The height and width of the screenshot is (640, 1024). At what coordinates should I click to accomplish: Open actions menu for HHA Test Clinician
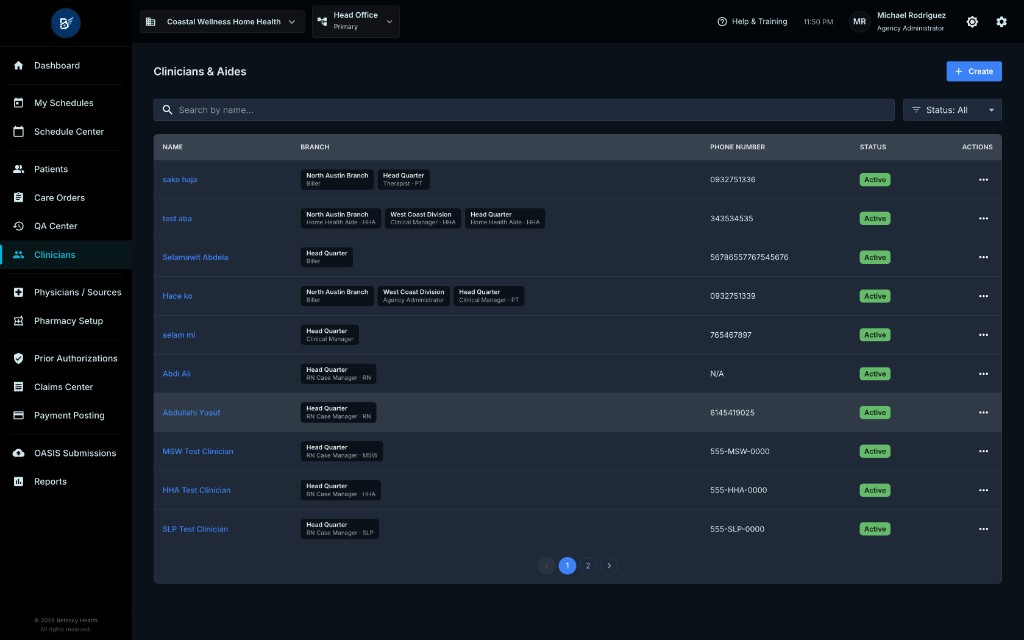coord(983,490)
